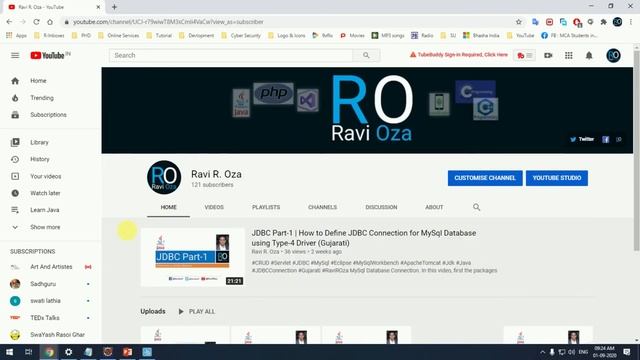Click the Twitter link on channel banner

(582, 139)
